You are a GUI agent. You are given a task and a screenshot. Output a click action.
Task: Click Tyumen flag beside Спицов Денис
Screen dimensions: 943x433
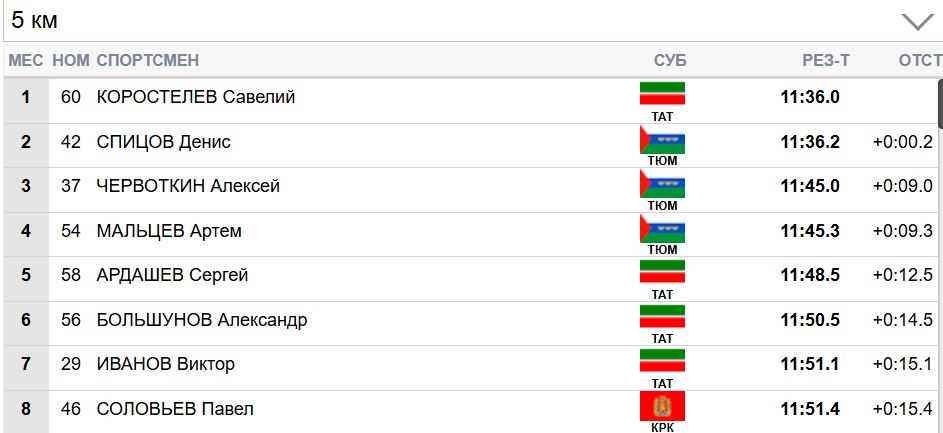[662, 140]
